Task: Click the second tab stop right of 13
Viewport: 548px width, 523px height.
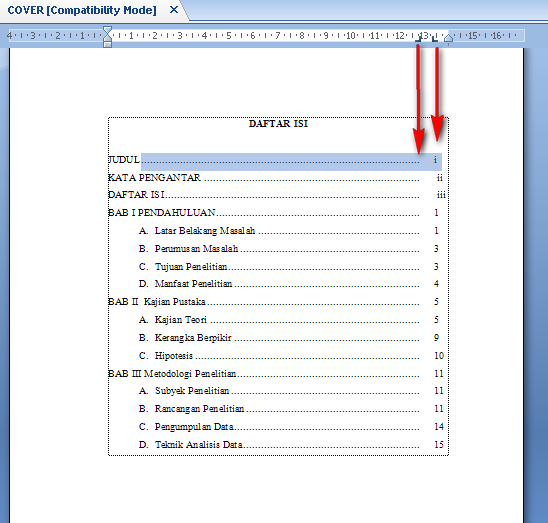Action: [x=434, y=39]
